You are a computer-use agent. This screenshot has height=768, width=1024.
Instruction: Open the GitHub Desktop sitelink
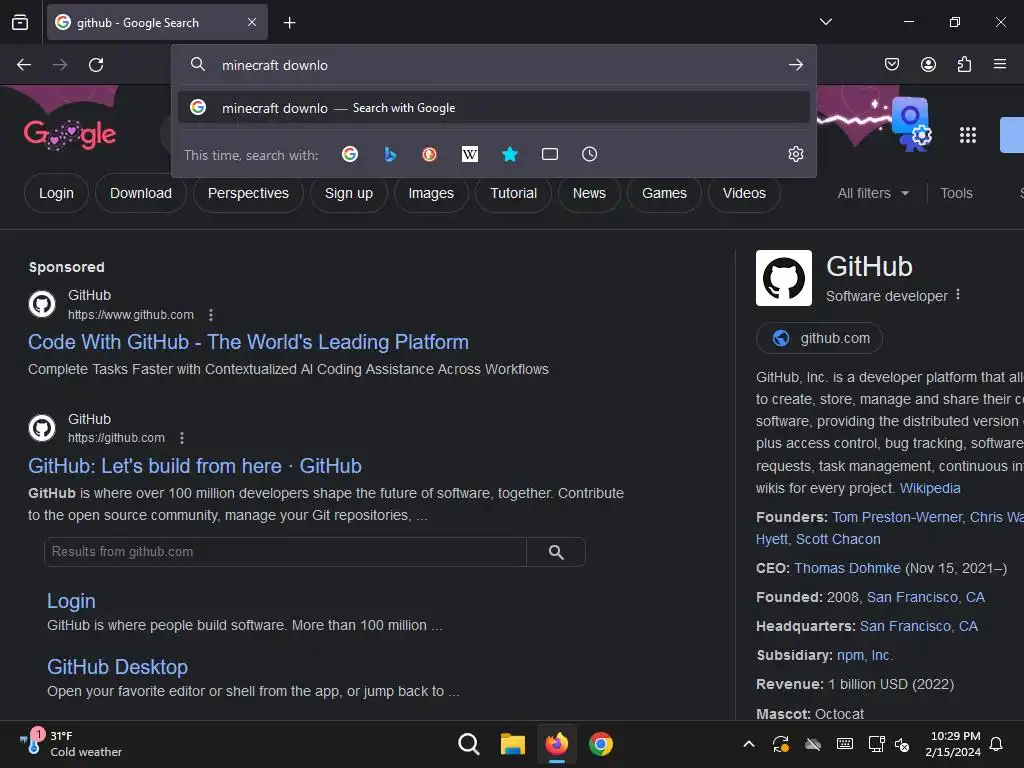118,667
